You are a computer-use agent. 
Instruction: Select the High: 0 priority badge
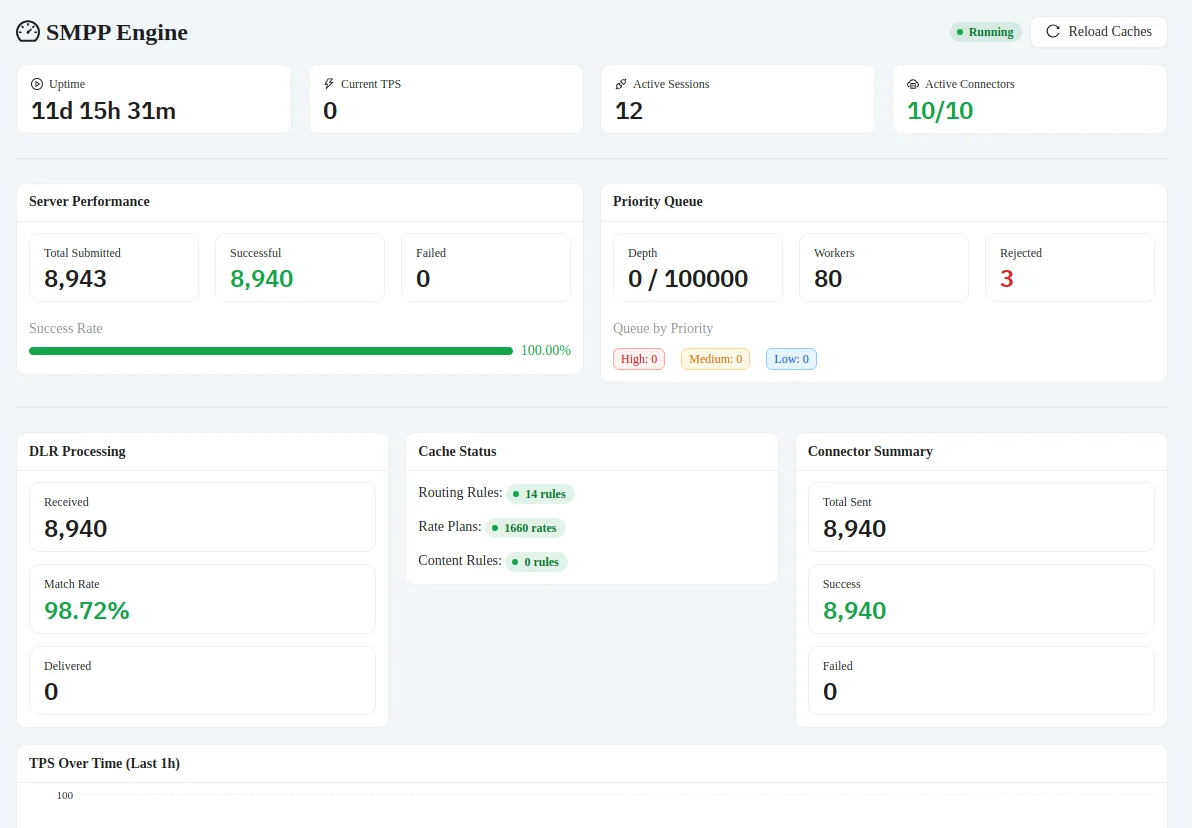point(639,359)
